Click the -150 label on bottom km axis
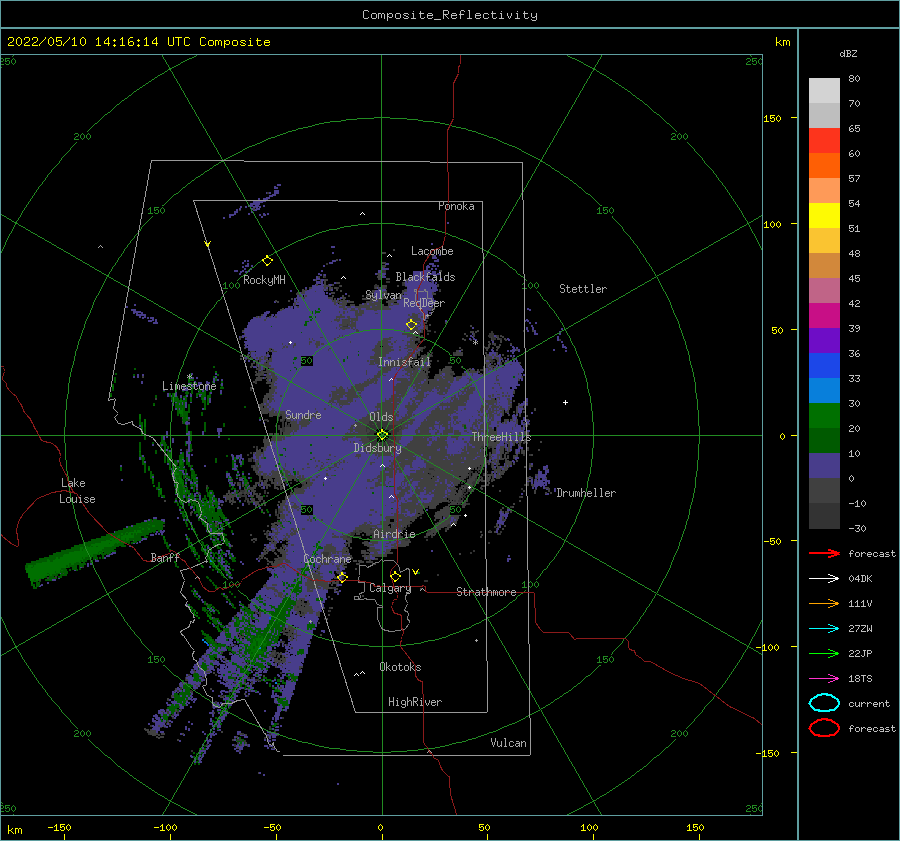The width and height of the screenshot is (900, 841). (59, 828)
